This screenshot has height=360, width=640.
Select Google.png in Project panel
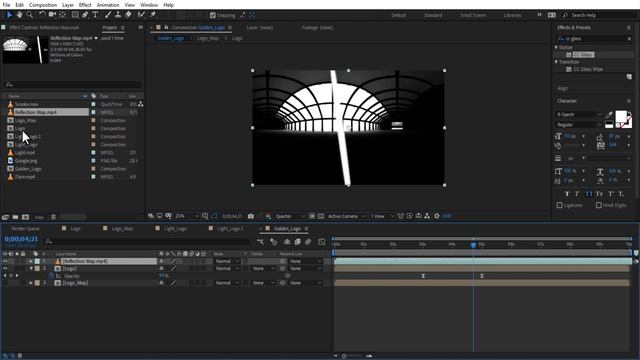(x=26, y=161)
